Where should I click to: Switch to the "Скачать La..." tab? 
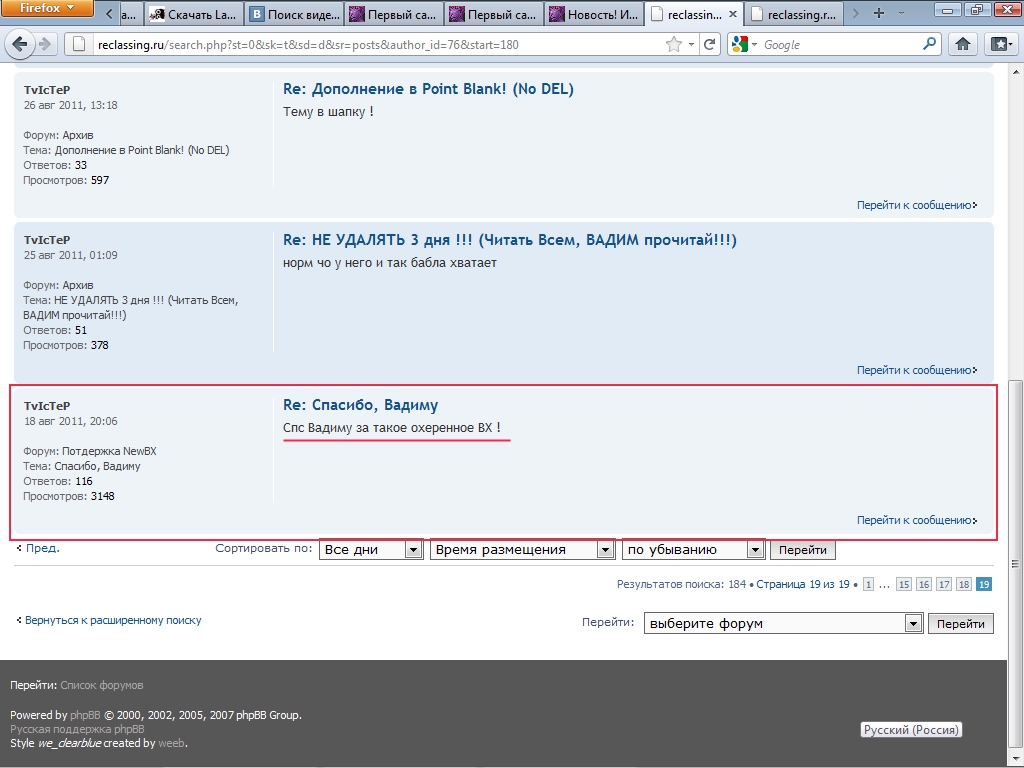[x=194, y=15]
